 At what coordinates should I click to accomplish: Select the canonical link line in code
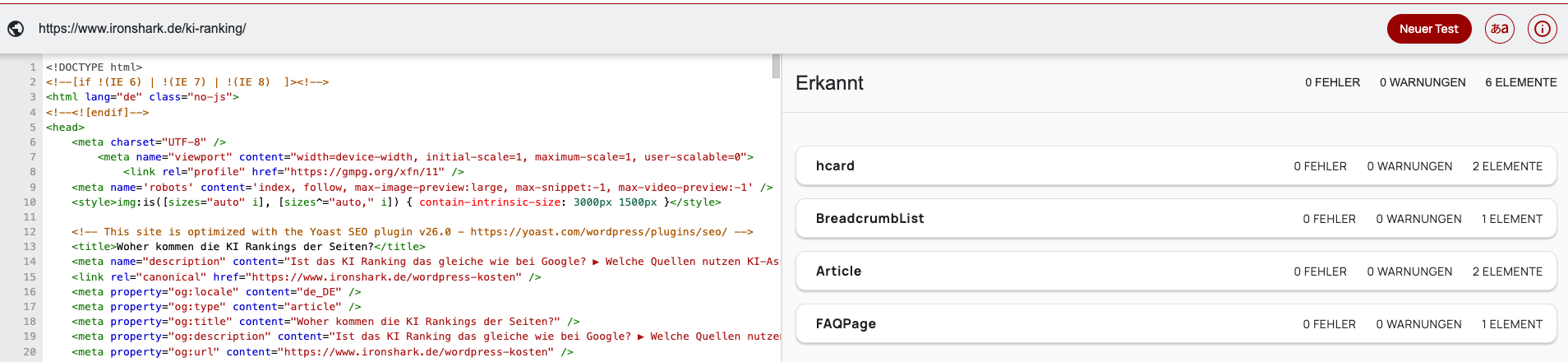pos(306,277)
